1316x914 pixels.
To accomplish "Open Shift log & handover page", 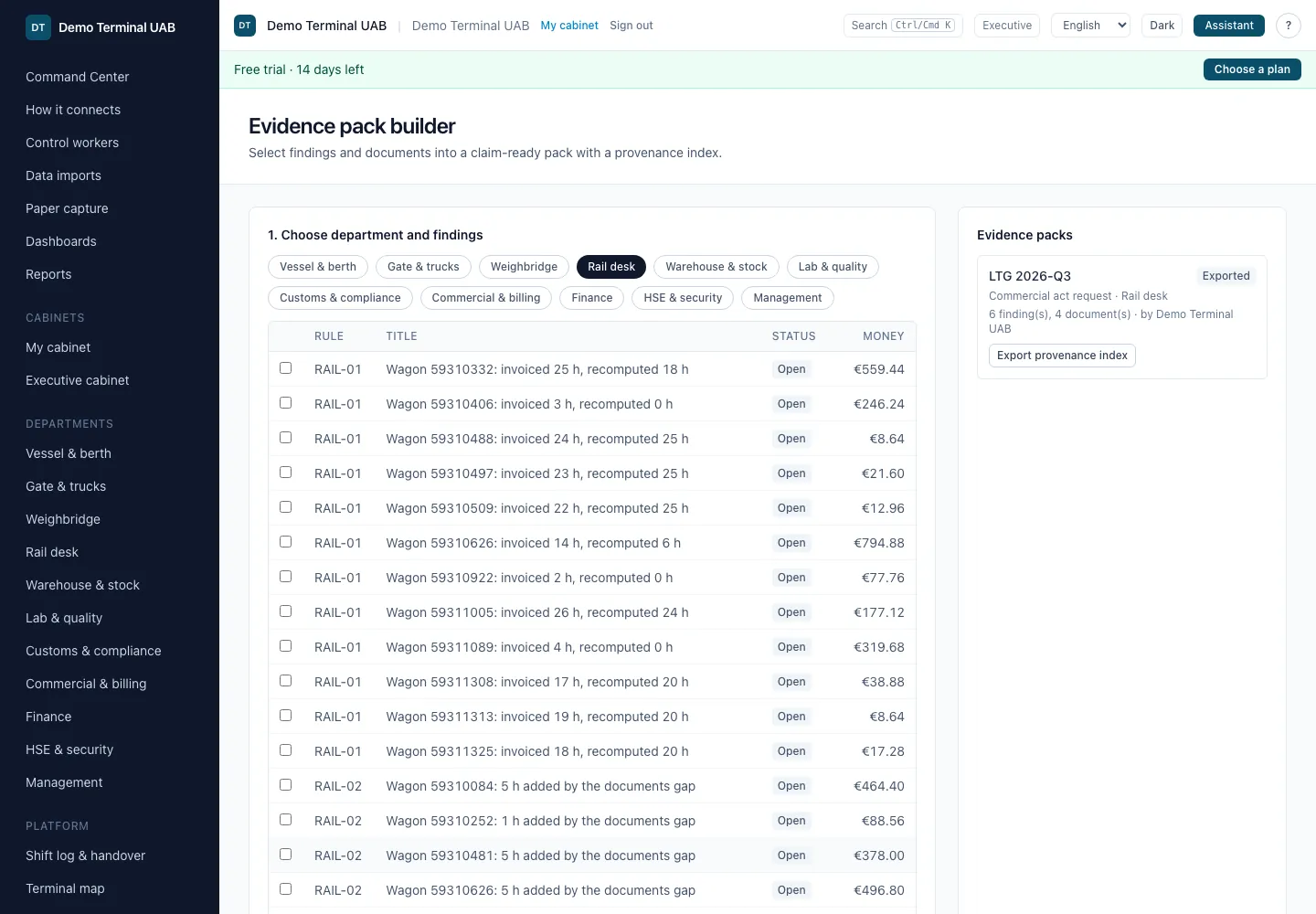I will click(86, 856).
